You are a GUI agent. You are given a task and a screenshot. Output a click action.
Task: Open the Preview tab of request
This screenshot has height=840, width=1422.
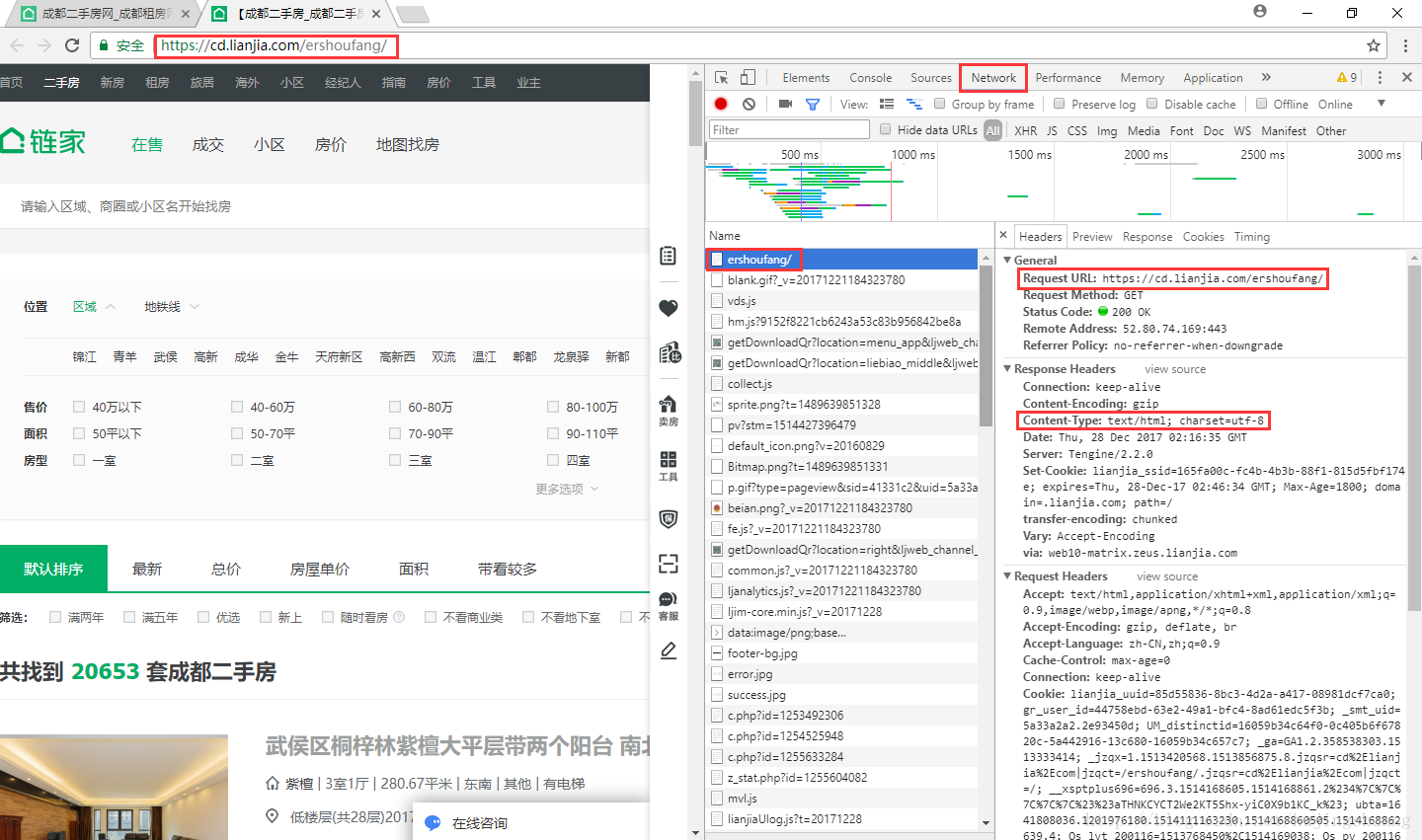[x=1092, y=237]
